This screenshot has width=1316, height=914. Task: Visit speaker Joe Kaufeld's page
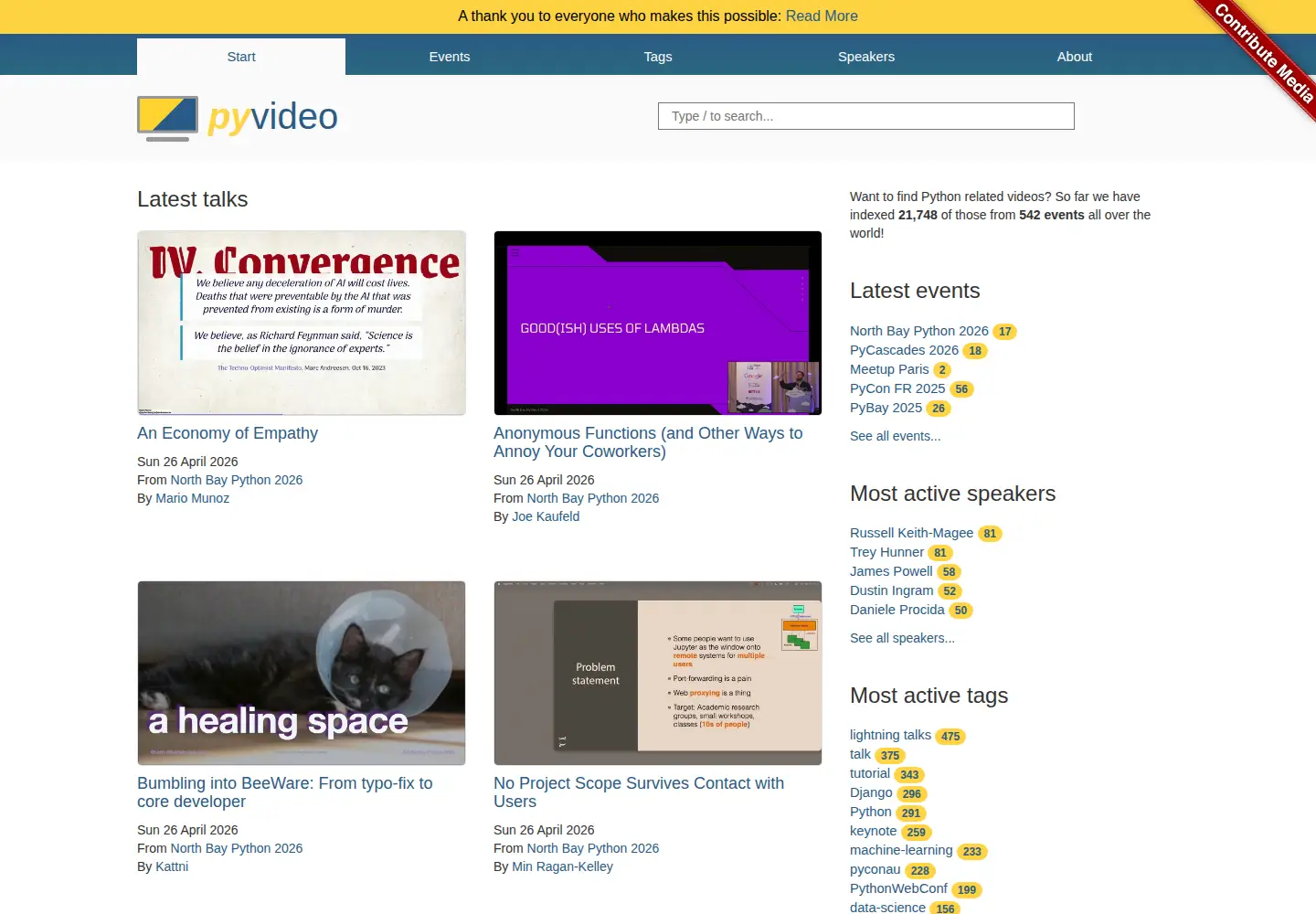point(546,516)
